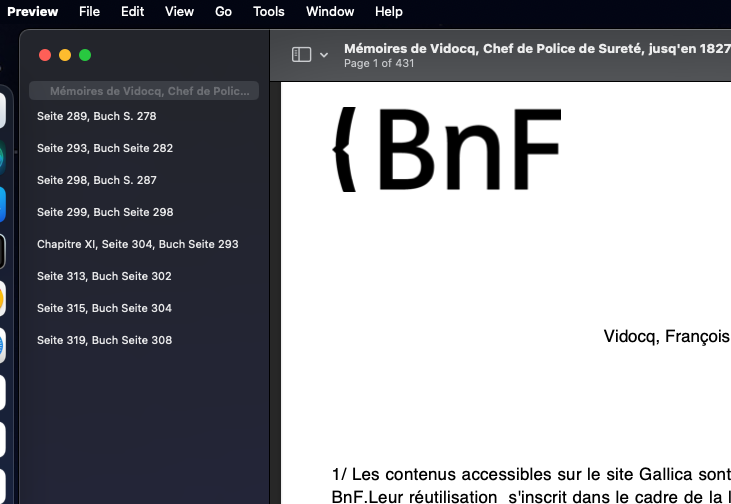This screenshot has width=731, height=504.
Task: Click the document title in the toolbar
Action: coord(537,48)
